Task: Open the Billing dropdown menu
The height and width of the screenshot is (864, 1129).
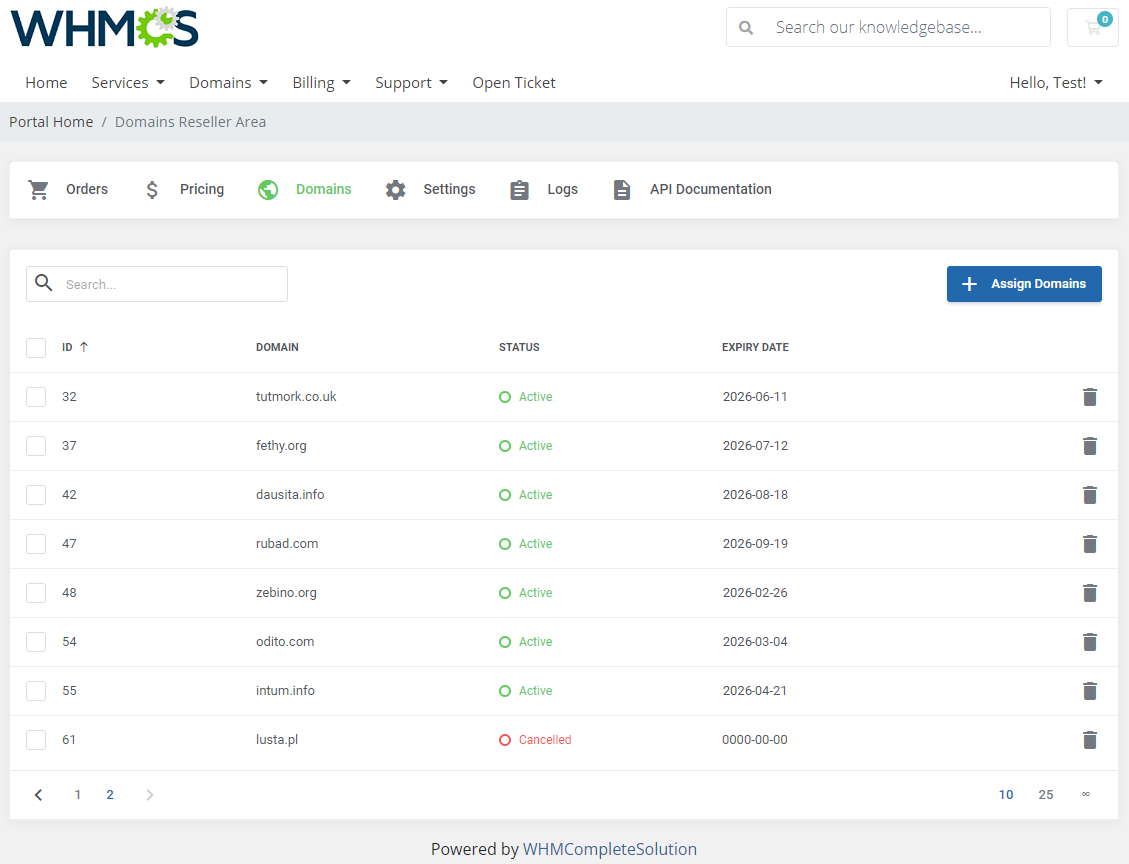Action: pyautogui.click(x=321, y=82)
